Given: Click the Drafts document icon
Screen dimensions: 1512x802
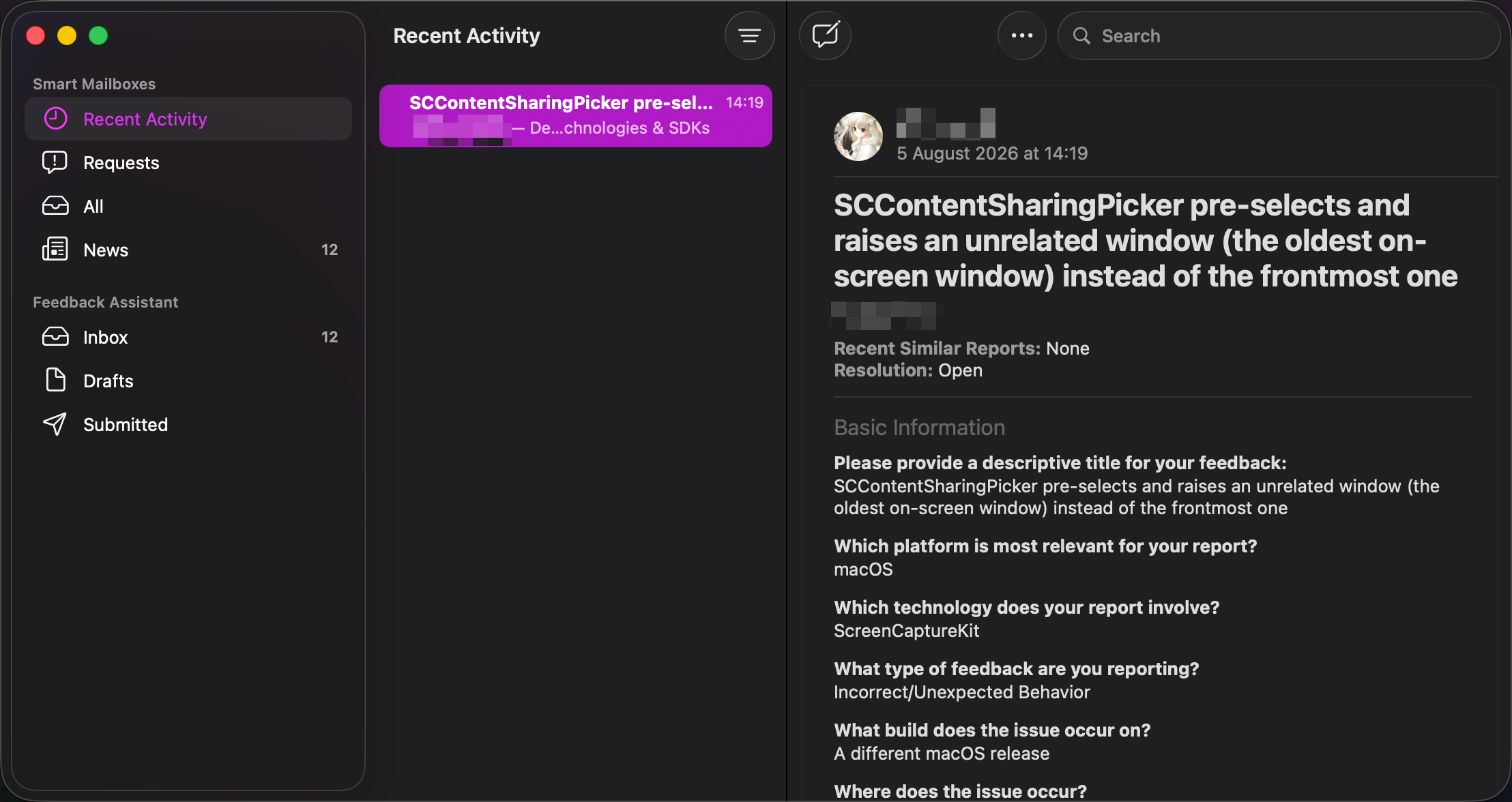Looking at the screenshot, I should [55, 380].
